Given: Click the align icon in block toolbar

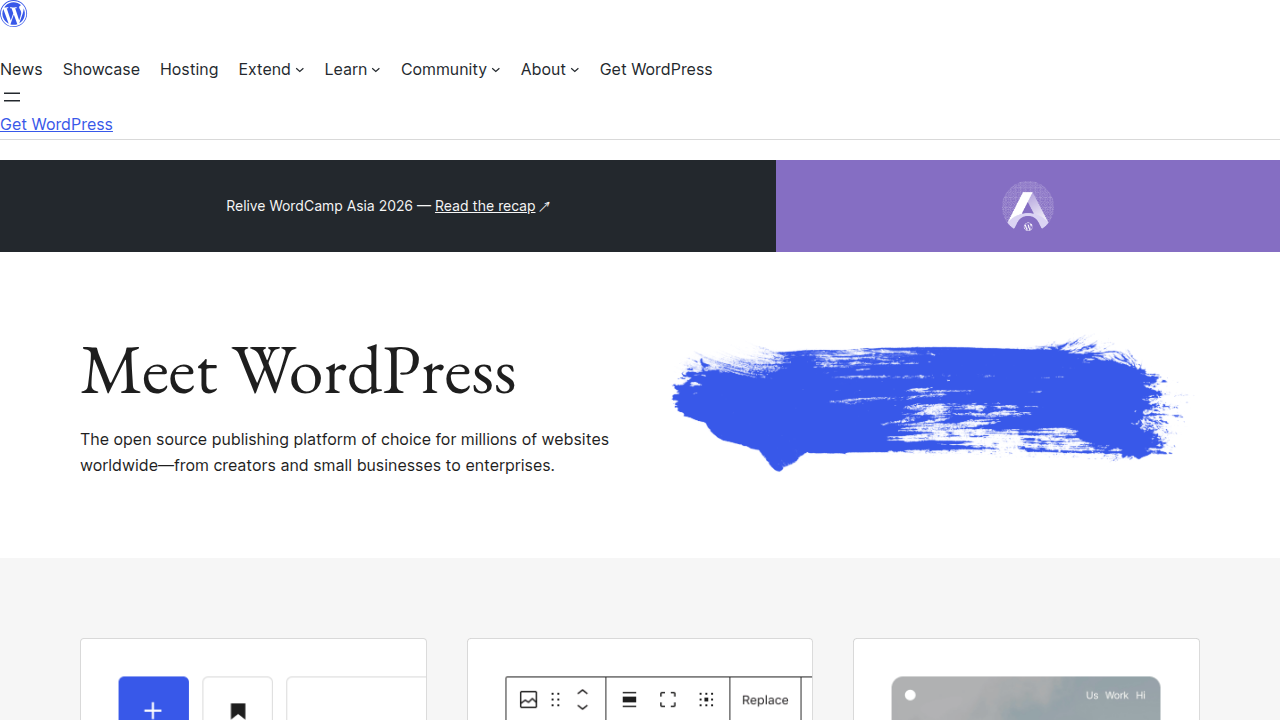Looking at the screenshot, I should pyautogui.click(x=629, y=700).
